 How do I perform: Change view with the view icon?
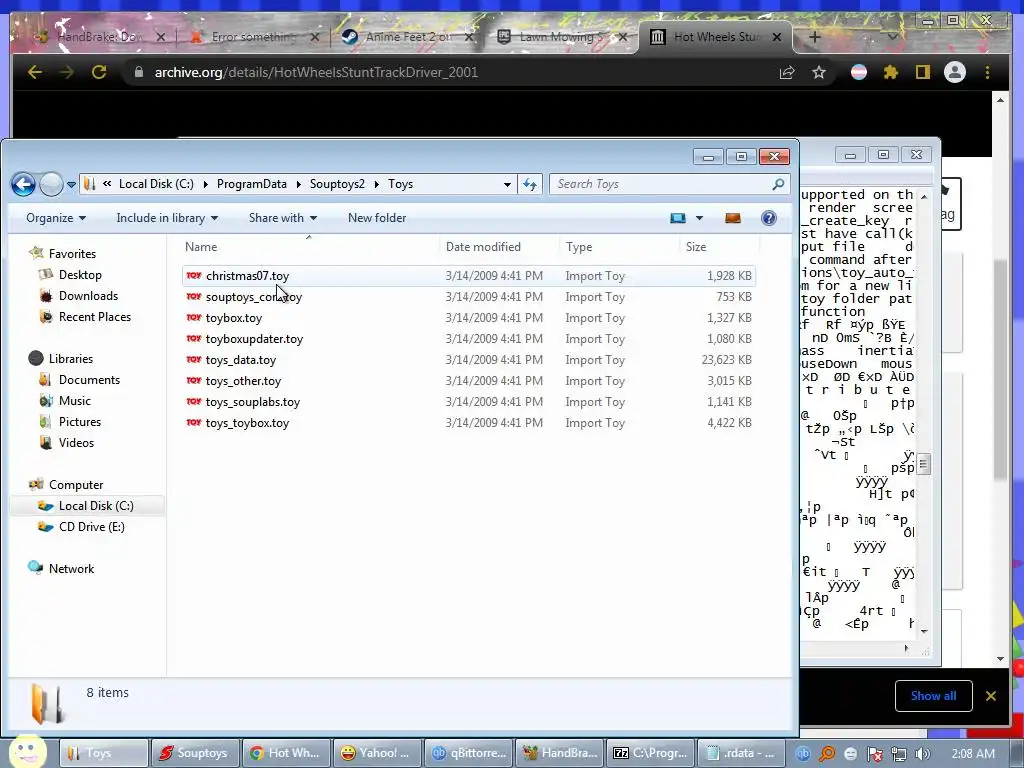tap(678, 218)
